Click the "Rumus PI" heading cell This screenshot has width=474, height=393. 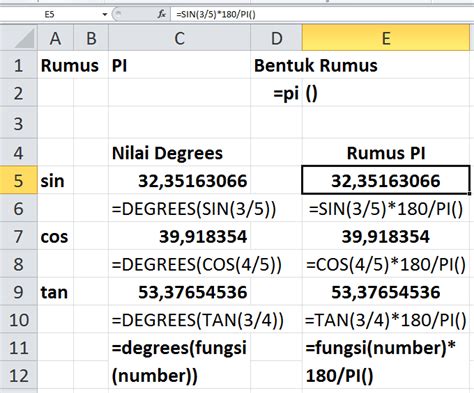tap(386, 153)
